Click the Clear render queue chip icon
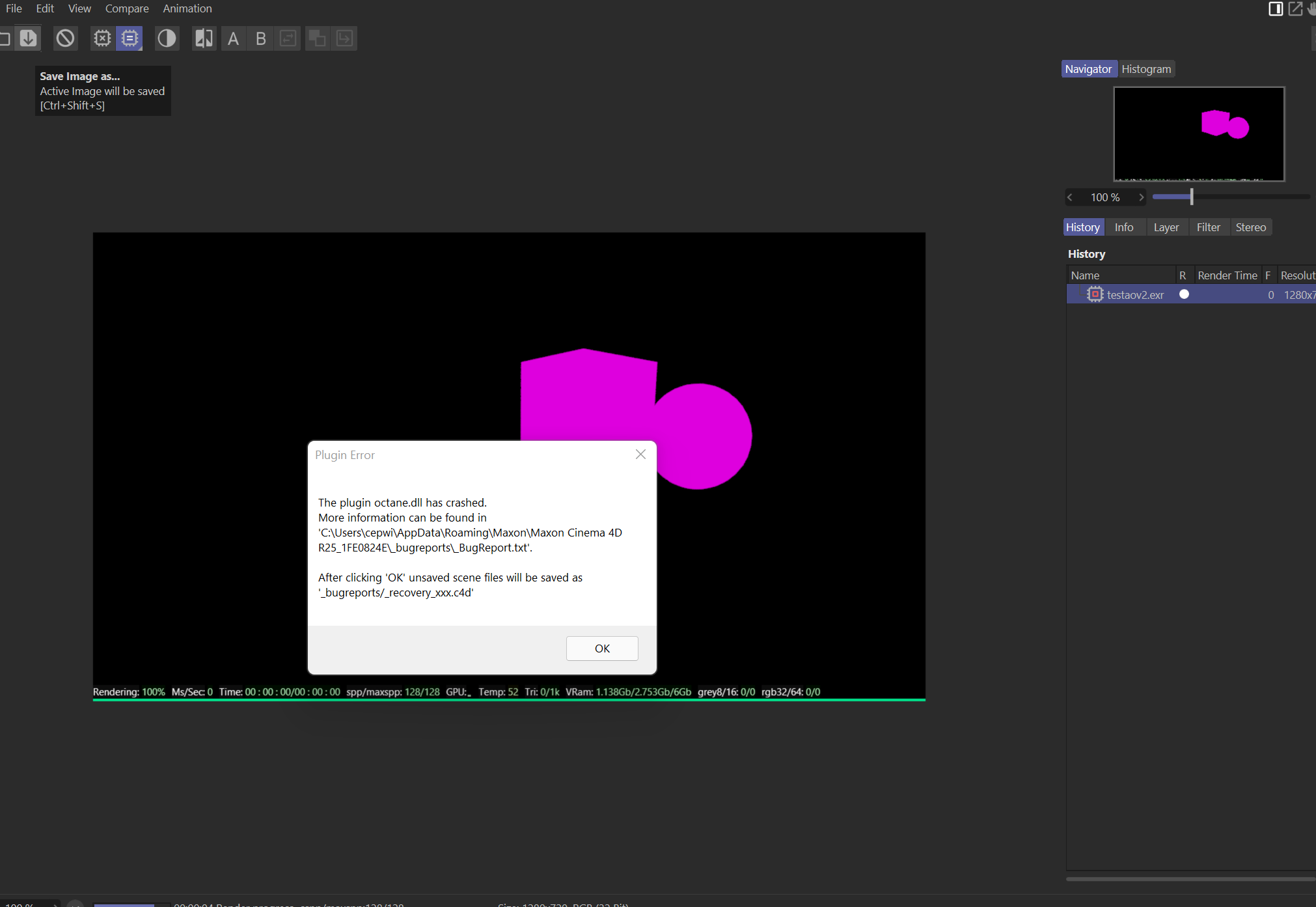 tap(102, 38)
